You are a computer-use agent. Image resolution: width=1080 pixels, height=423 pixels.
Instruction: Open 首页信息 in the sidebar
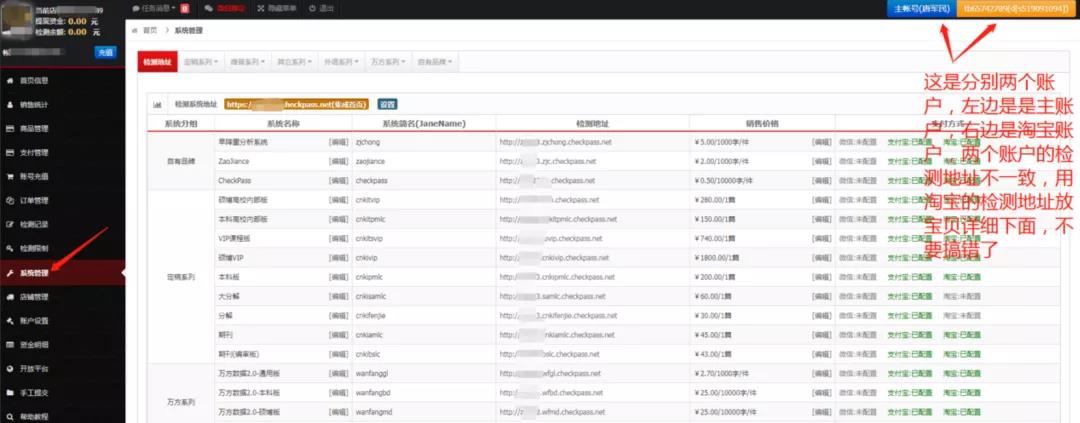pyautogui.click(x=62, y=81)
